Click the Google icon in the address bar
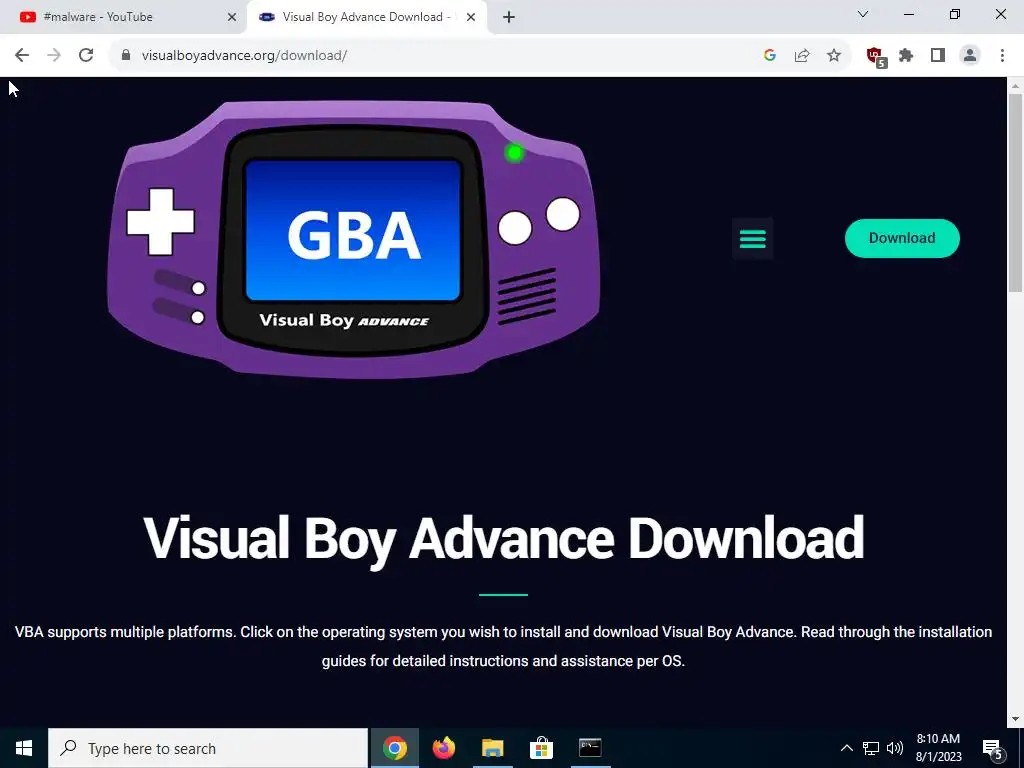 (x=770, y=56)
